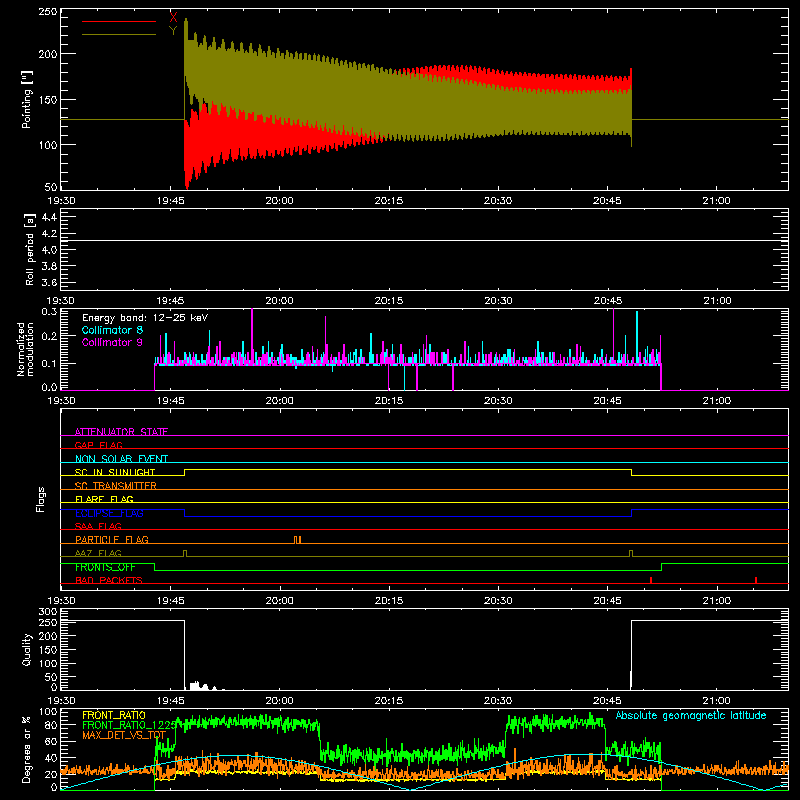Screen dimensions: 800x800
Task: Select the olive Y legend label
Action: (x=173, y=31)
